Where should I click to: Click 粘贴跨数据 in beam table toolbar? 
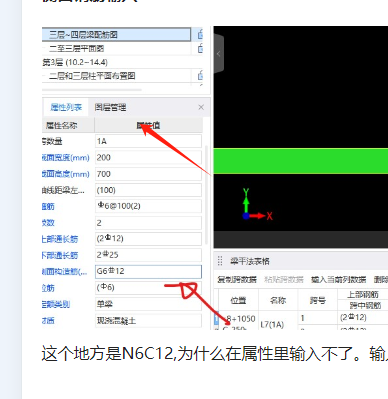[284, 279]
